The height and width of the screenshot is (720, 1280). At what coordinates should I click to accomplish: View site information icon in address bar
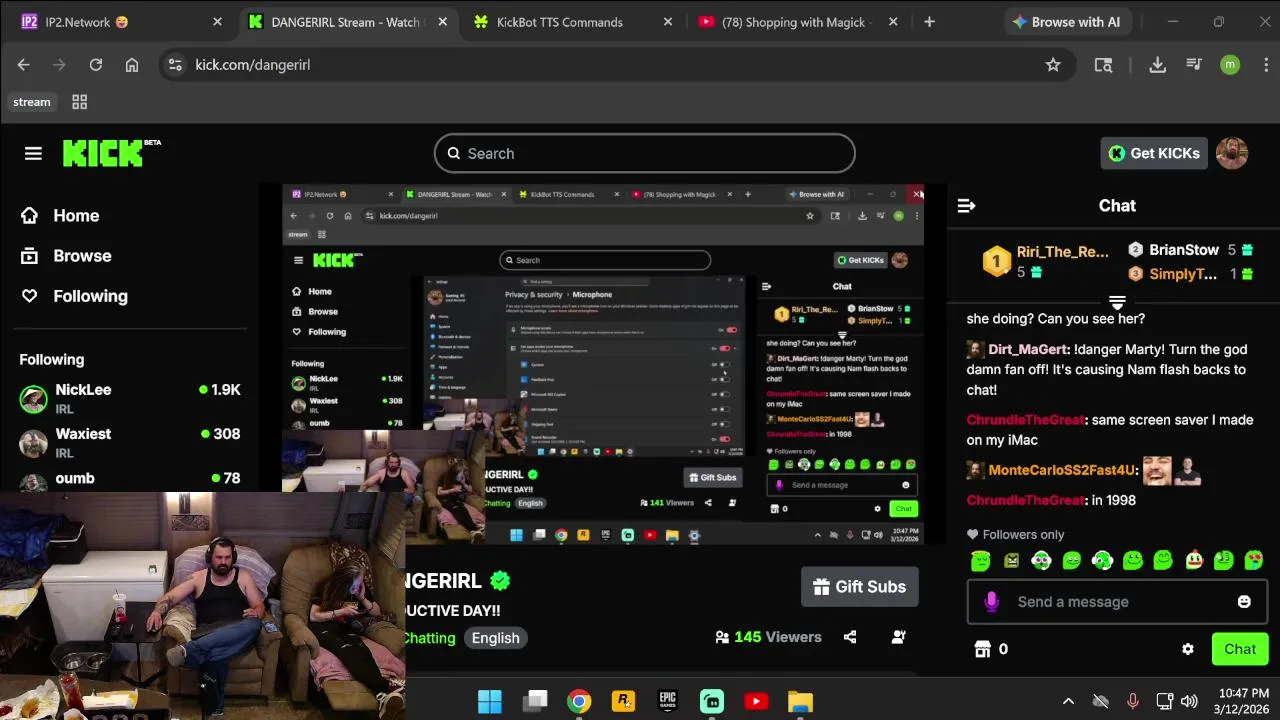[175, 64]
